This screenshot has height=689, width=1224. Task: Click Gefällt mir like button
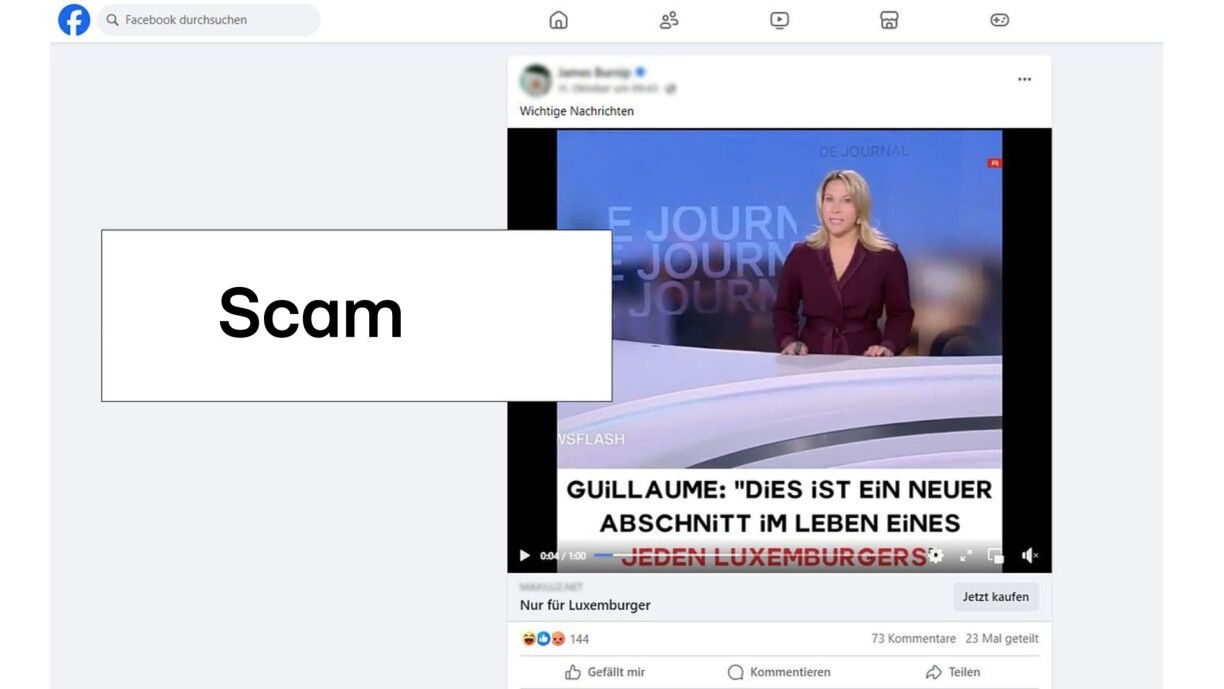click(605, 672)
